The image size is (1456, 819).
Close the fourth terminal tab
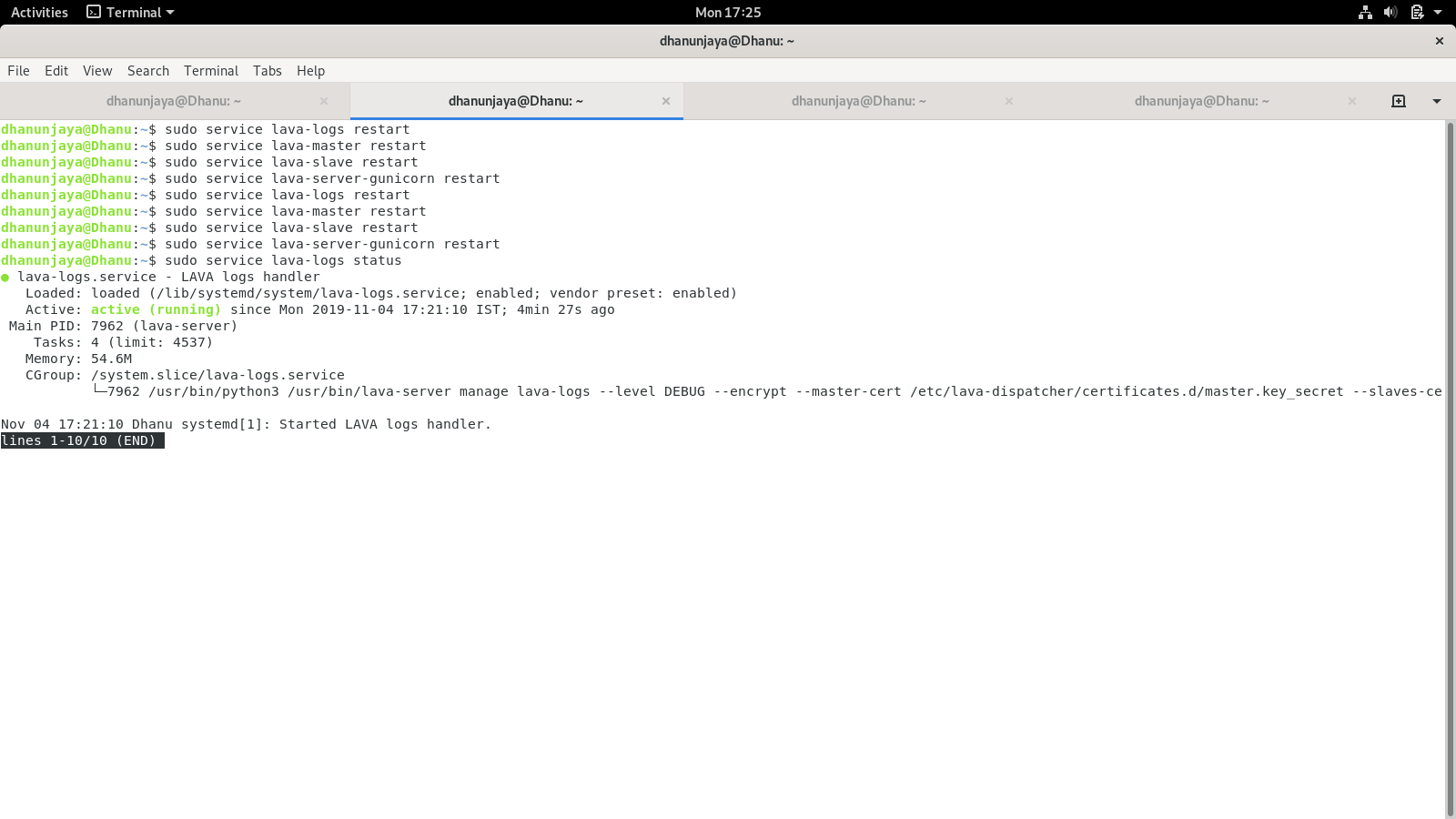[x=1352, y=101]
